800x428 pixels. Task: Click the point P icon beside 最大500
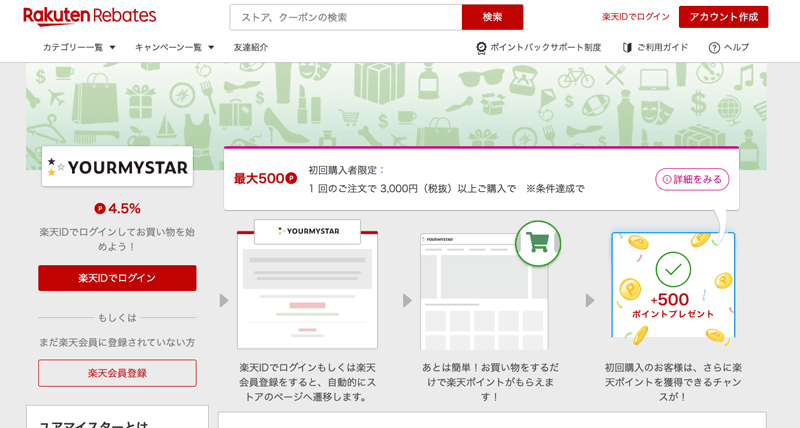(x=291, y=179)
